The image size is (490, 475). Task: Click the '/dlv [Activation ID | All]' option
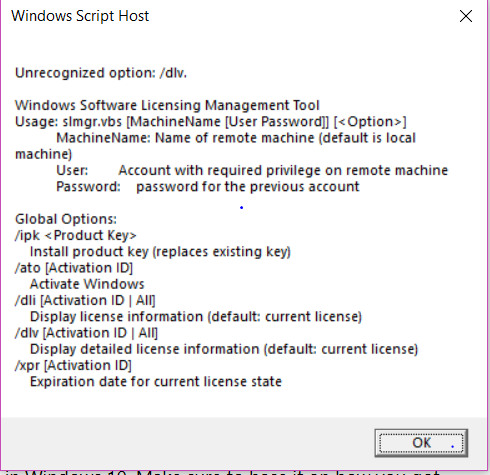[x=86, y=333]
